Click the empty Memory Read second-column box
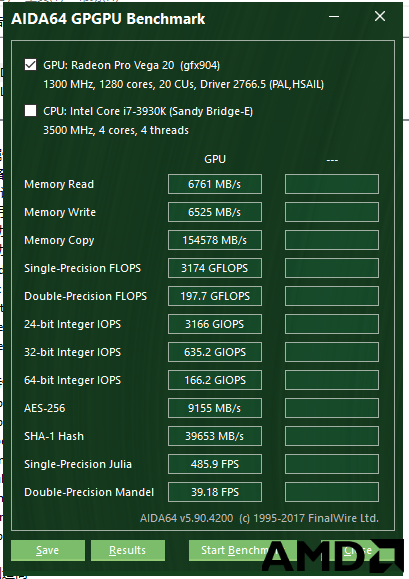Image resolution: width=409 pixels, height=579 pixels. coord(332,184)
